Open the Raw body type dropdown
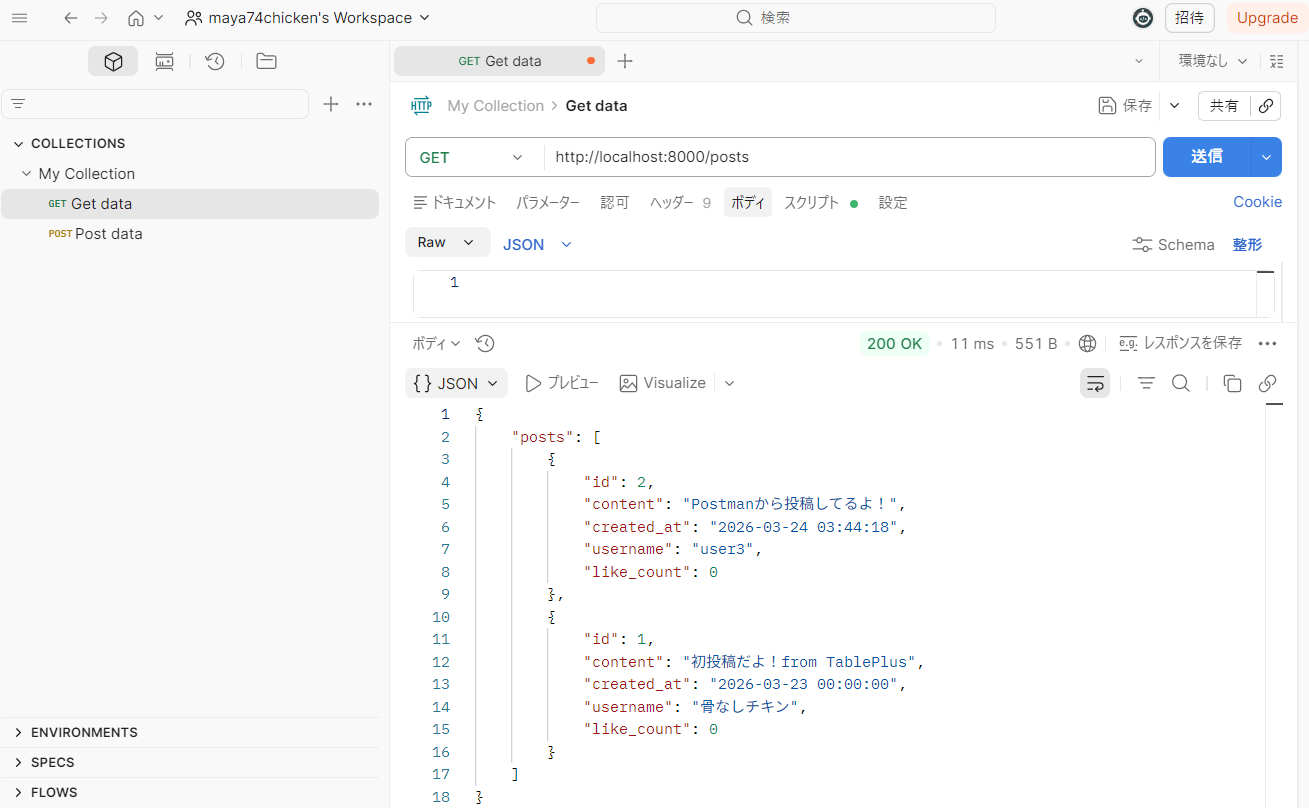The height and width of the screenshot is (808, 1309). 446,242
